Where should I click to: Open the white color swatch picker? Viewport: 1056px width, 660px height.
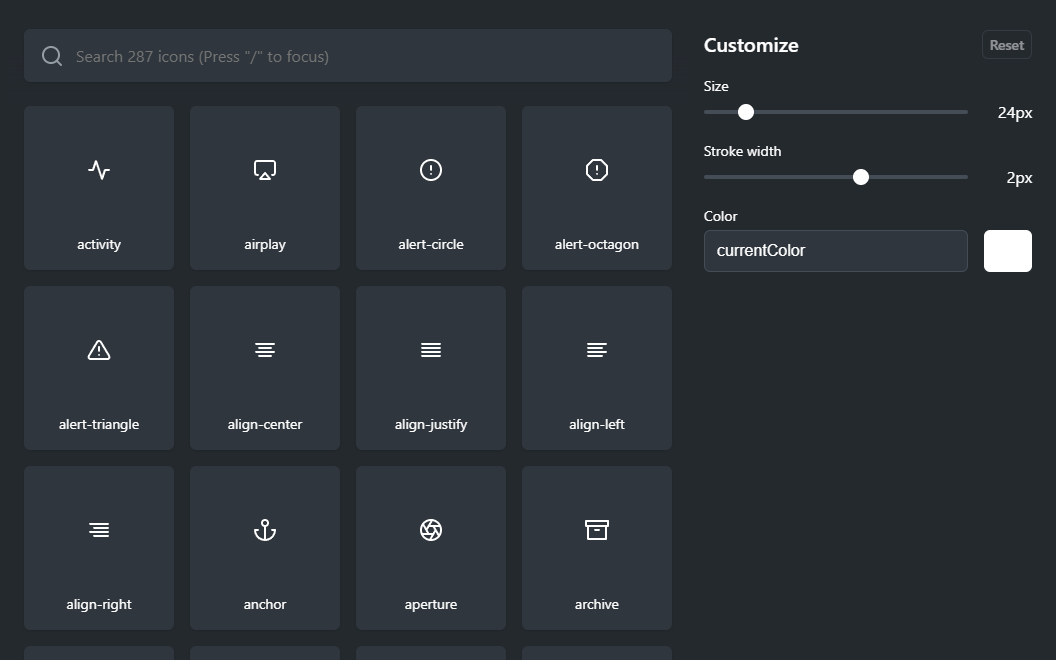1007,251
